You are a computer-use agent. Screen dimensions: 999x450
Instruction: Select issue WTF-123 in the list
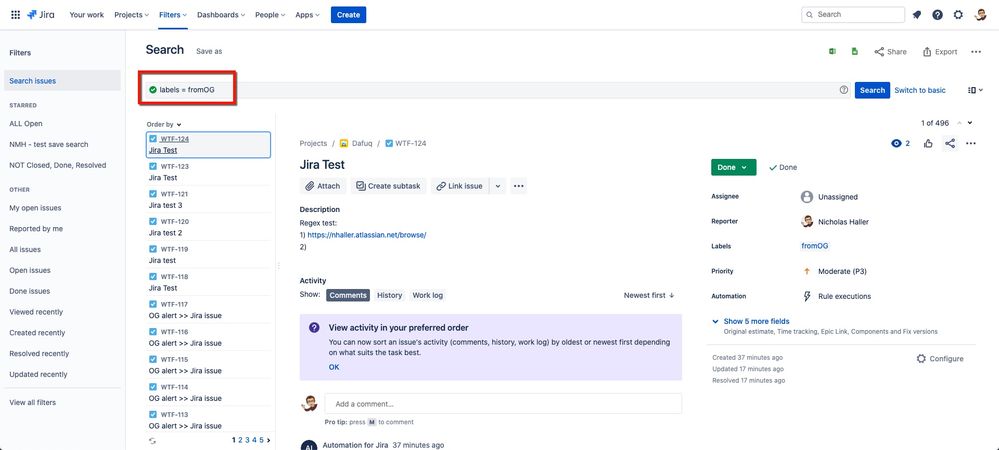pyautogui.click(x=209, y=172)
